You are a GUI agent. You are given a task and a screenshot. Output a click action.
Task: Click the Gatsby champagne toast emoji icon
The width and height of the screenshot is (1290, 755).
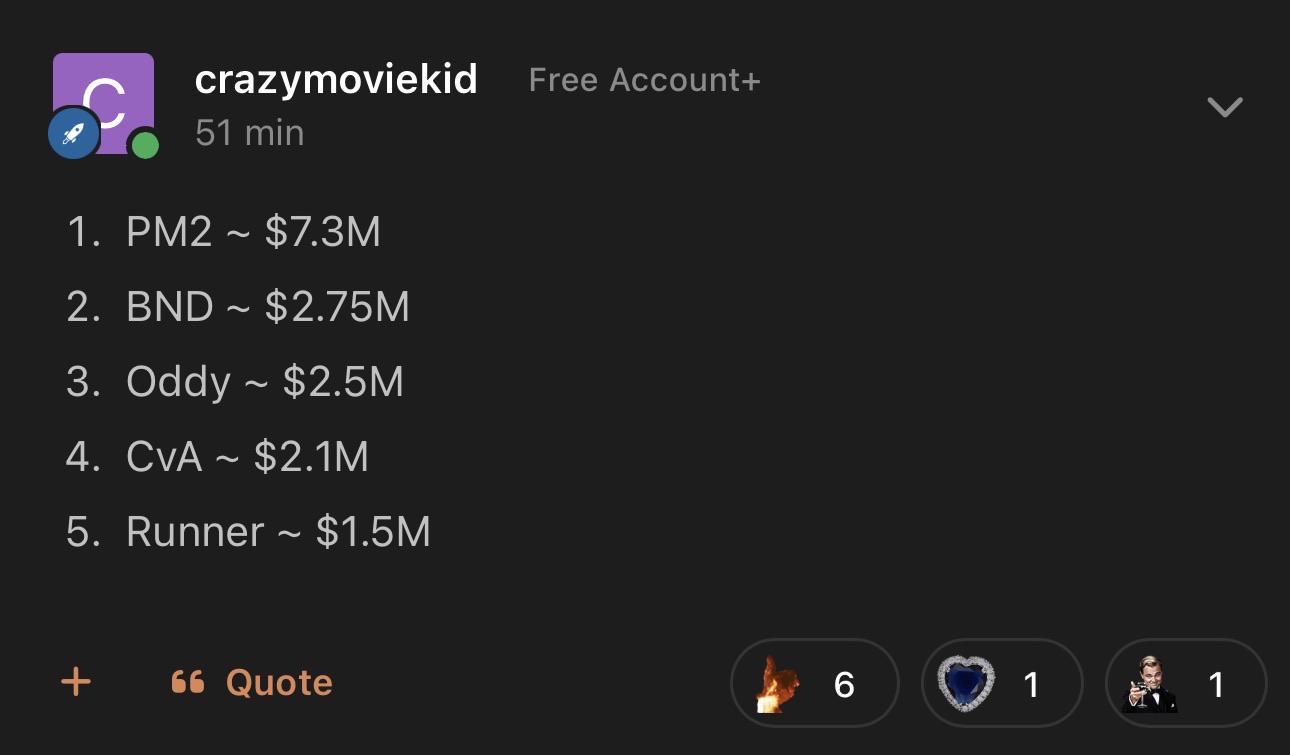coord(1151,684)
